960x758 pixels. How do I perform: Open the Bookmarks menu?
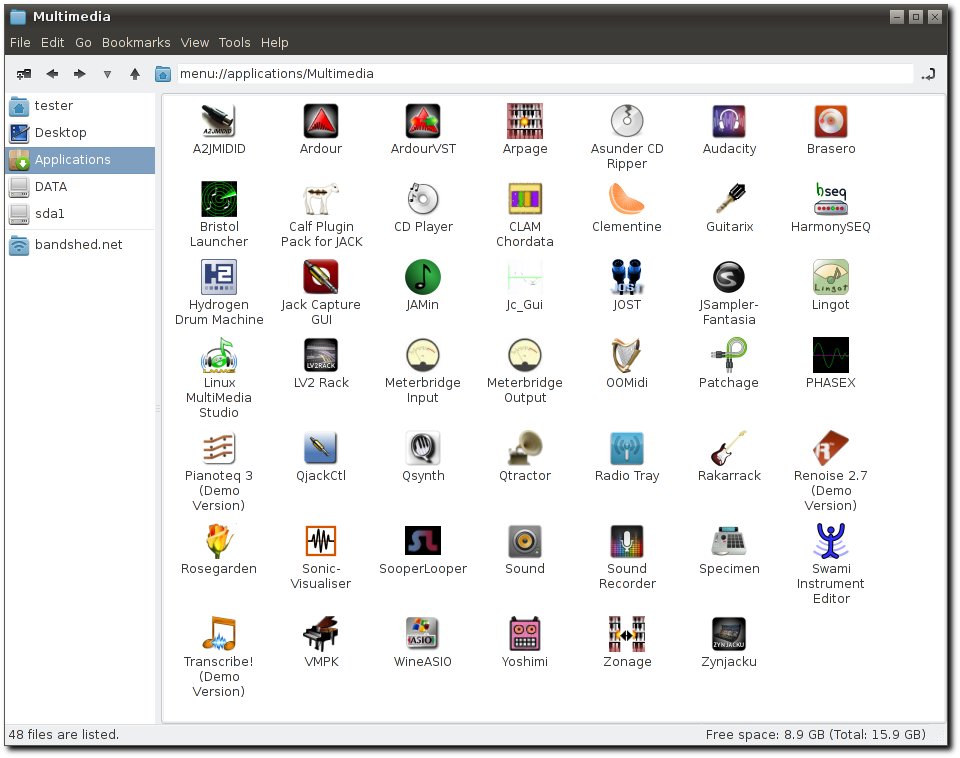click(x=136, y=43)
